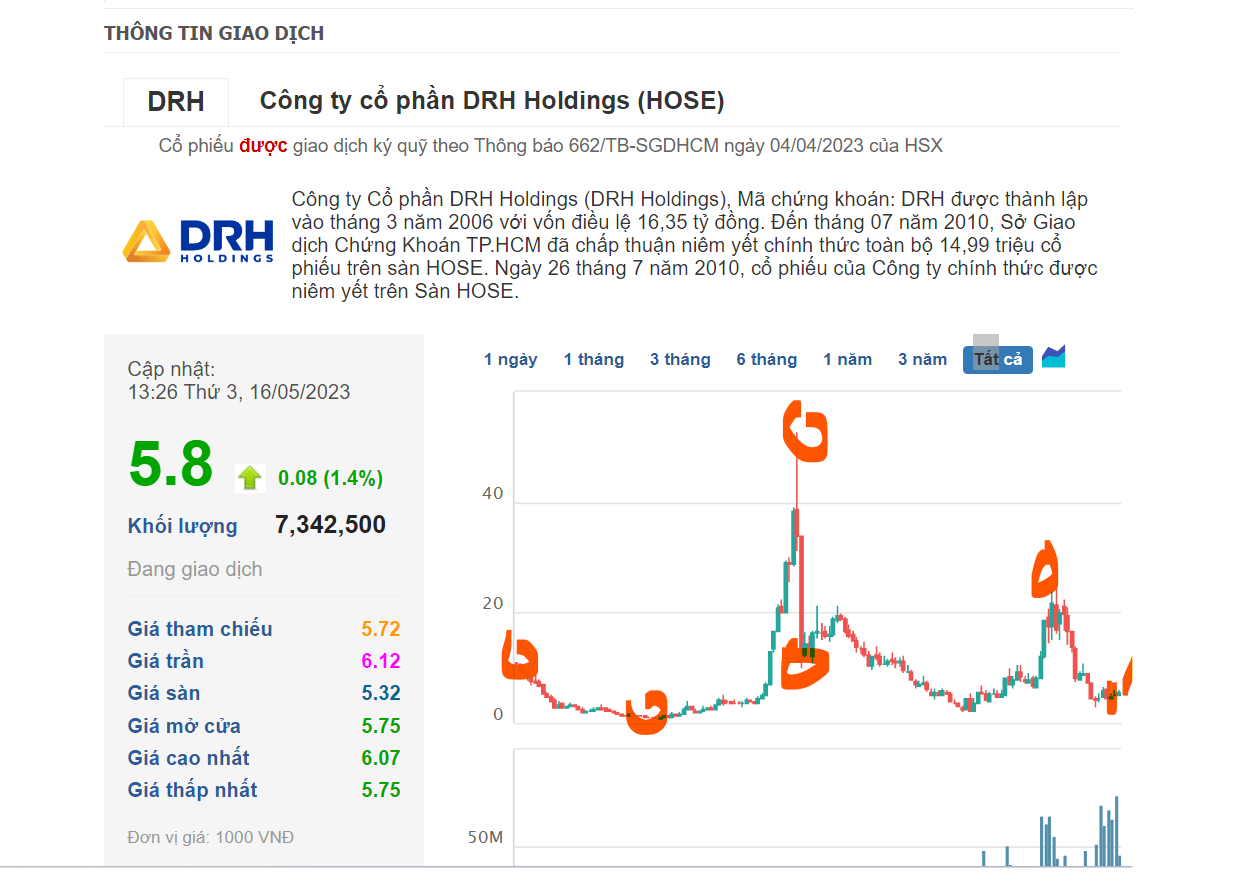
Task: Click the 'Đơn vị giá: 1000 VNĐ' note
Action: (x=211, y=837)
